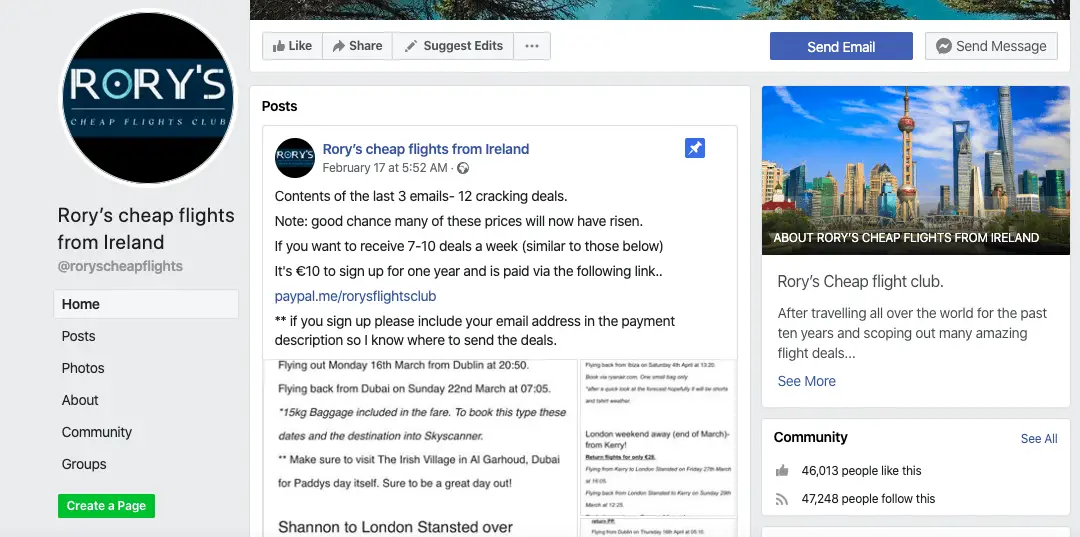Click '47,248 people follow this' text

click(x=868, y=498)
